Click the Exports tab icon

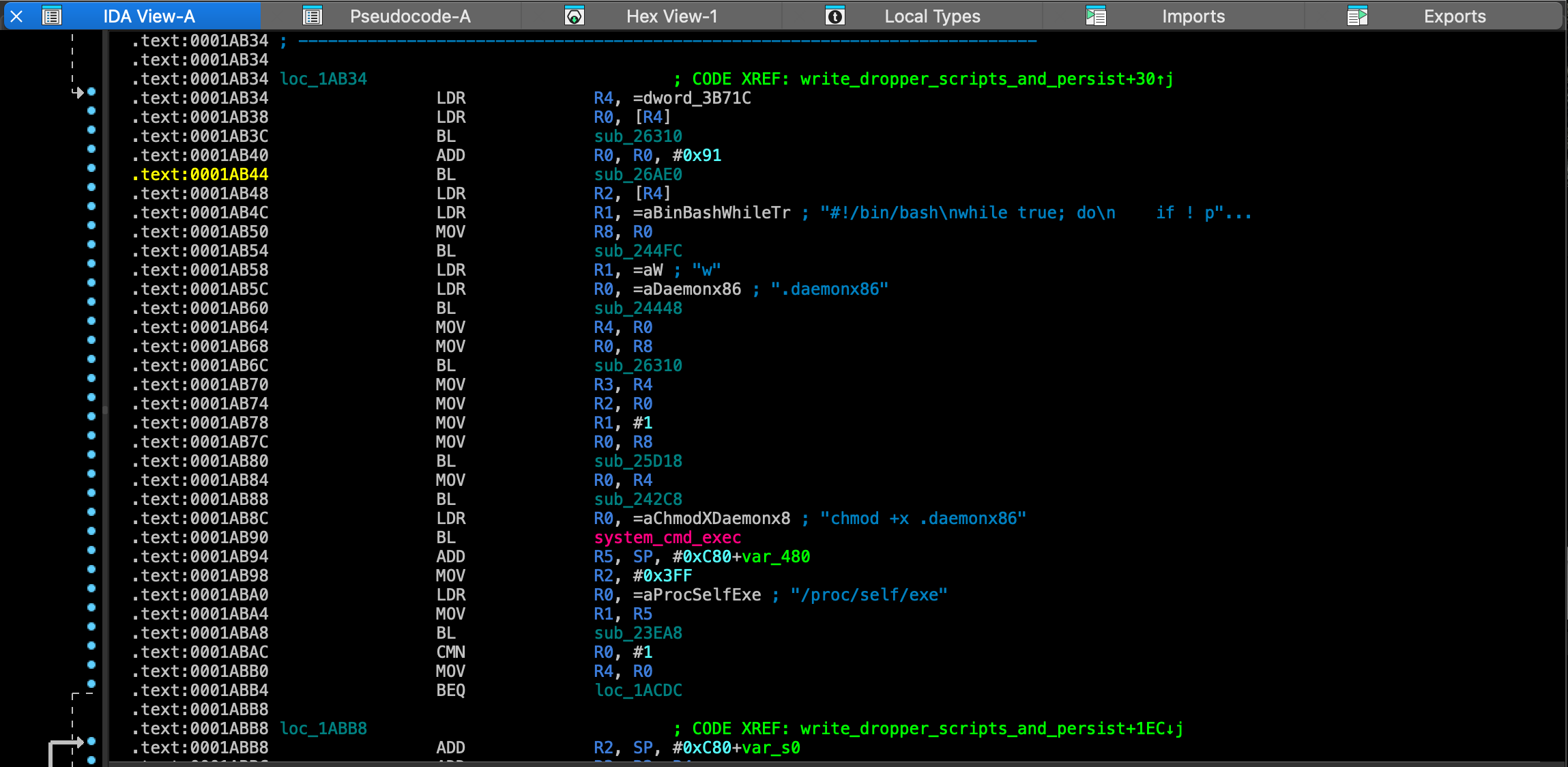pos(1357,16)
